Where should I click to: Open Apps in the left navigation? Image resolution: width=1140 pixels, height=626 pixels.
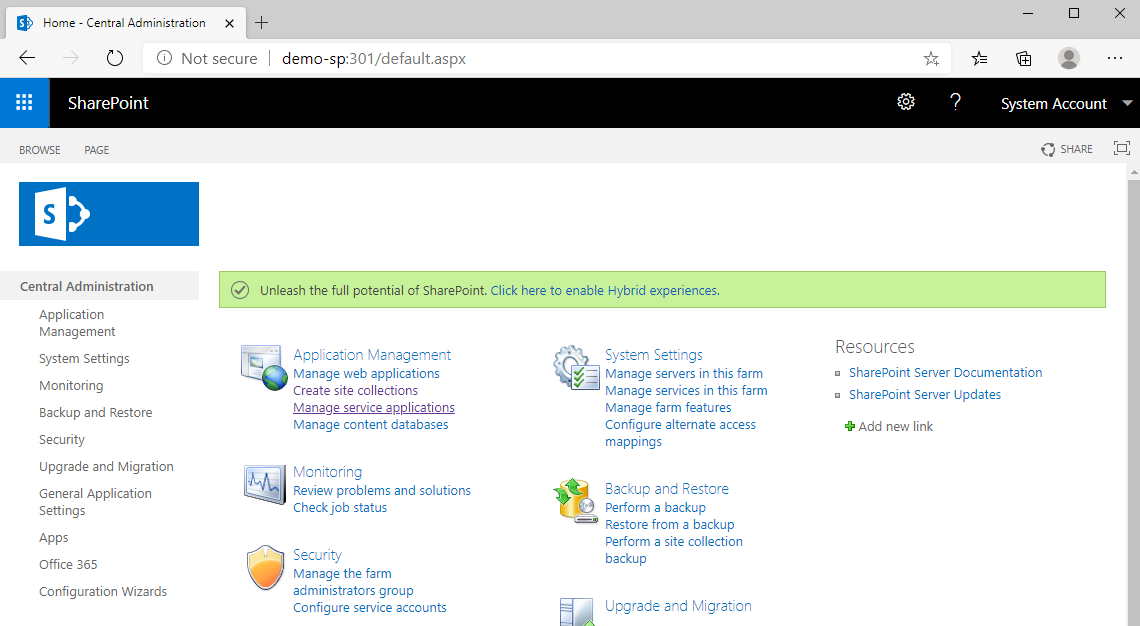pos(54,538)
